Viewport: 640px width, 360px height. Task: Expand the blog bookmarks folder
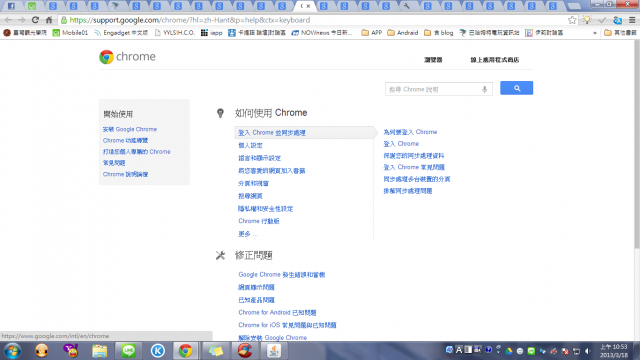pos(438,33)
